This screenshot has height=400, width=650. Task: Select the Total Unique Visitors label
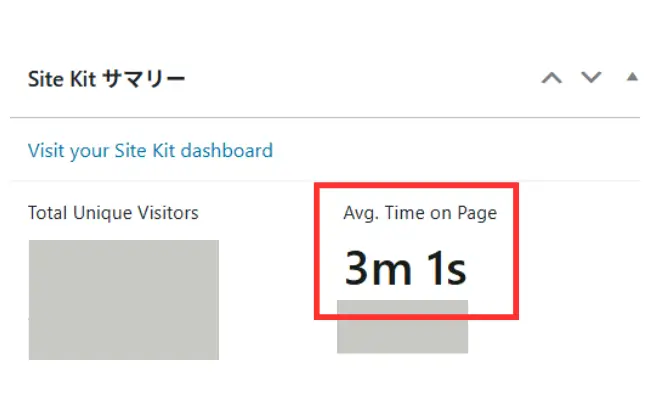coord(113,213)
